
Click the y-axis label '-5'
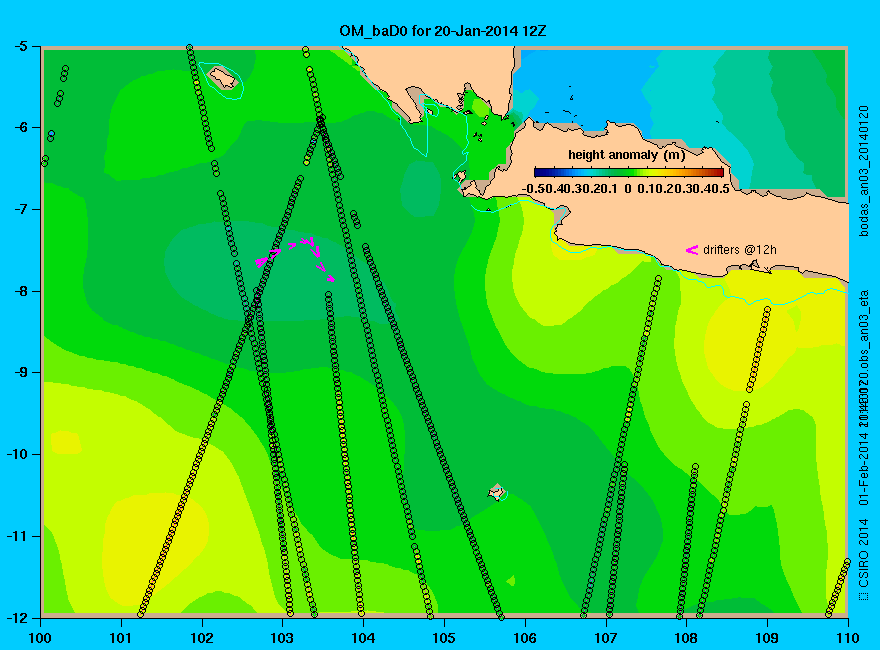(x=19, y=46)
